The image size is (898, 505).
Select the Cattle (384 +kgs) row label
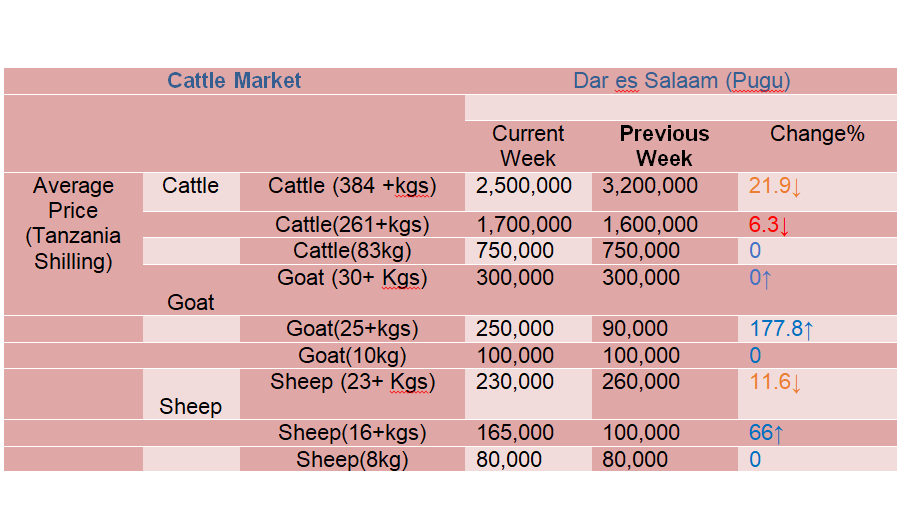click(352, 186)
